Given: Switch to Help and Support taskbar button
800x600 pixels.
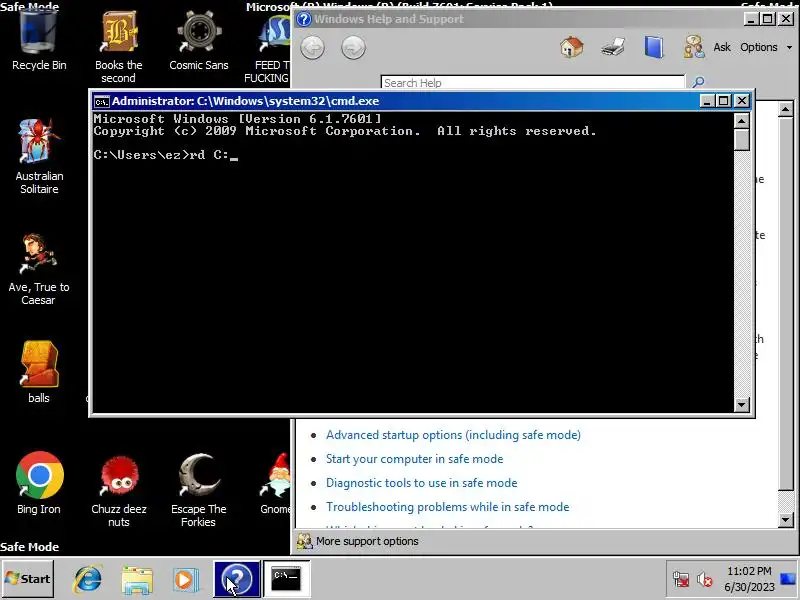Looking at the screenshot, I should (237, 579).
